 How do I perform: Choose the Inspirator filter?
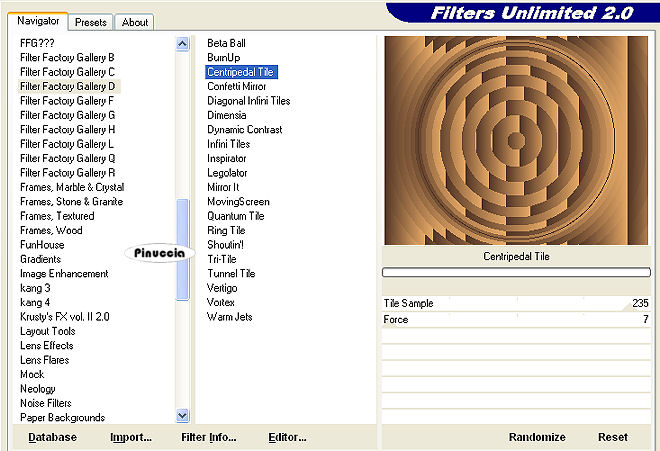point(226,159)
